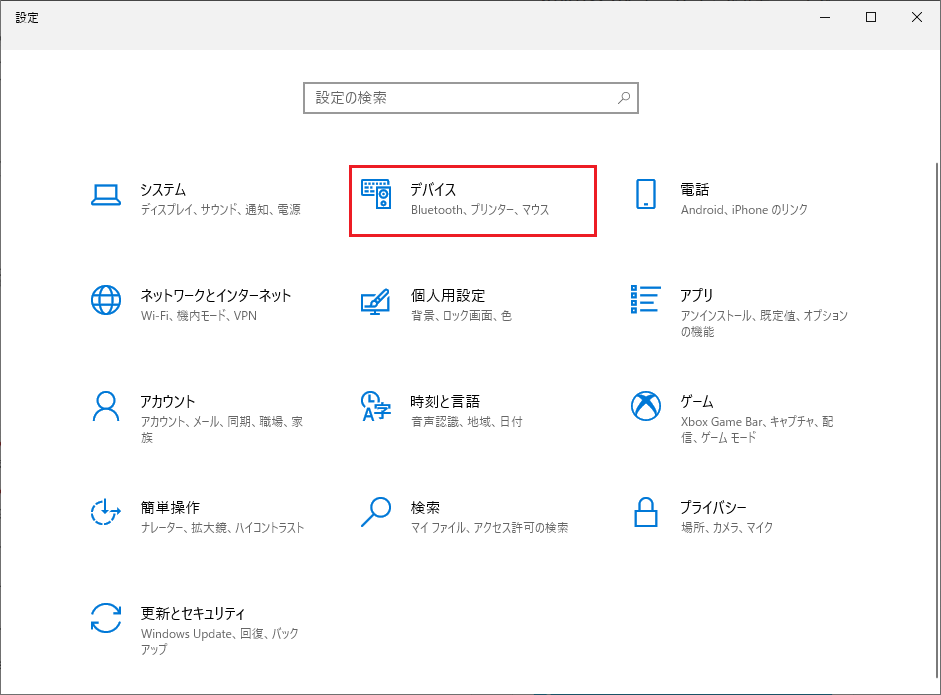Click "場所、カメラ、マイク" description
Screen dimensions: 941x695
pos(727,528)
